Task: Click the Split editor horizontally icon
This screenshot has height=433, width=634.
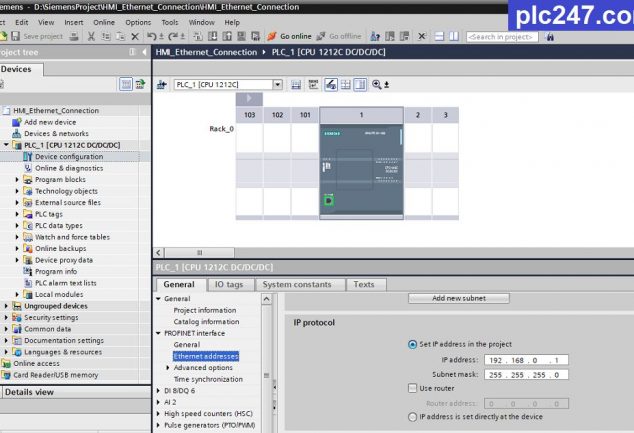Action: click(440, 36)
